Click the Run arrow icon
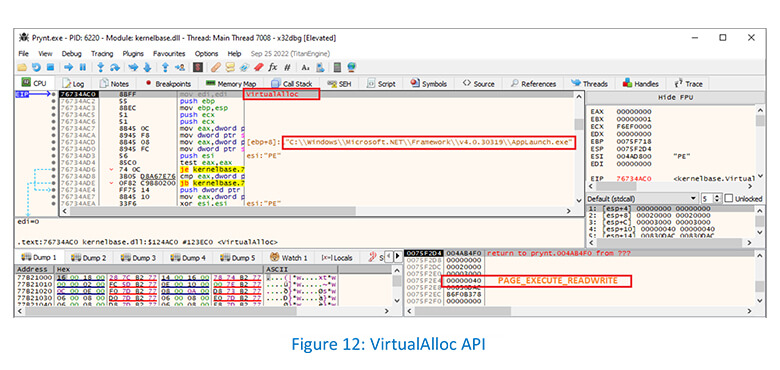Screen dimensions: 780x370 click(x=69, y=67)
